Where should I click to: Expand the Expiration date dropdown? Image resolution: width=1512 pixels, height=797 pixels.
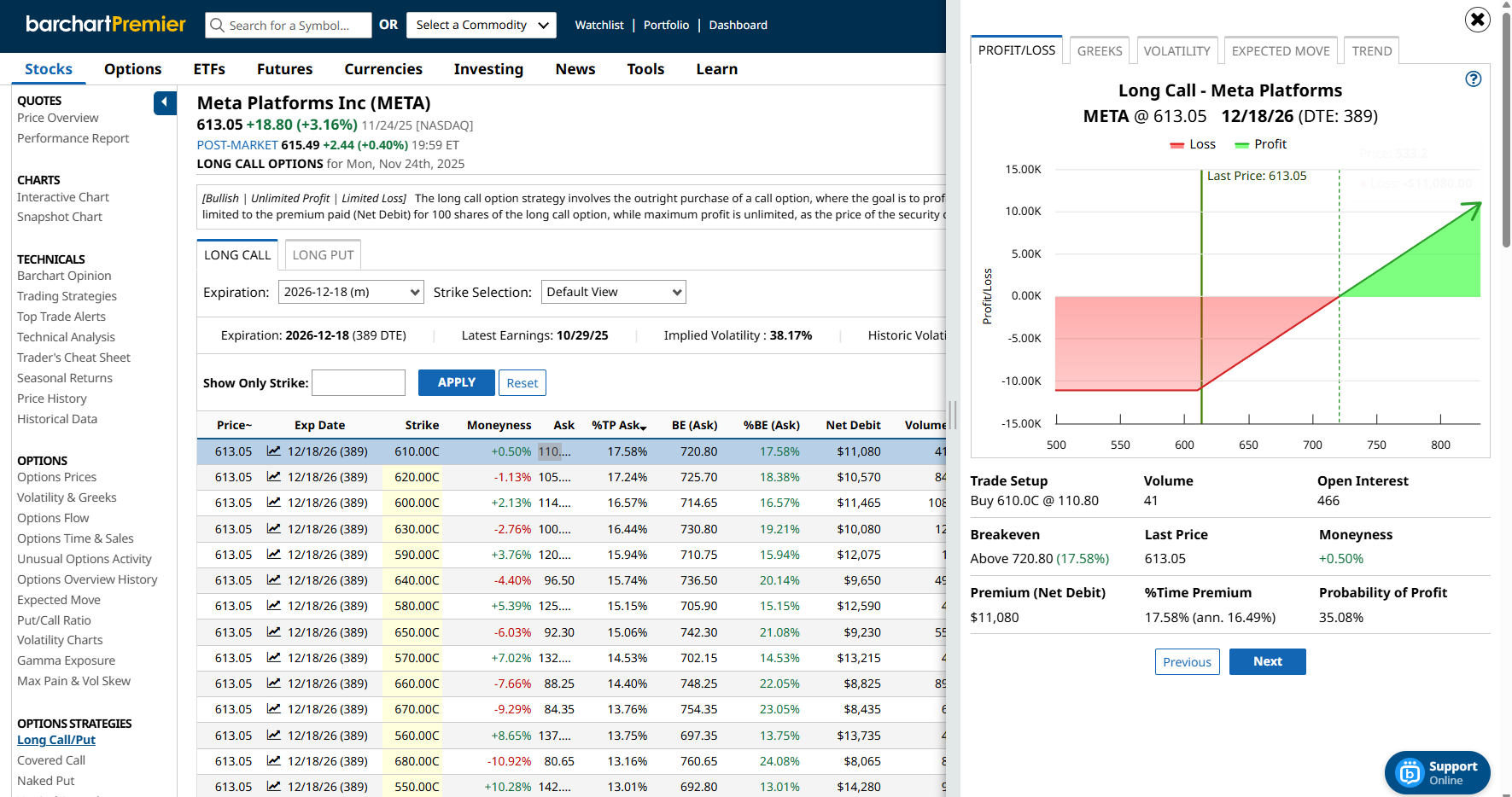(351, 293)
